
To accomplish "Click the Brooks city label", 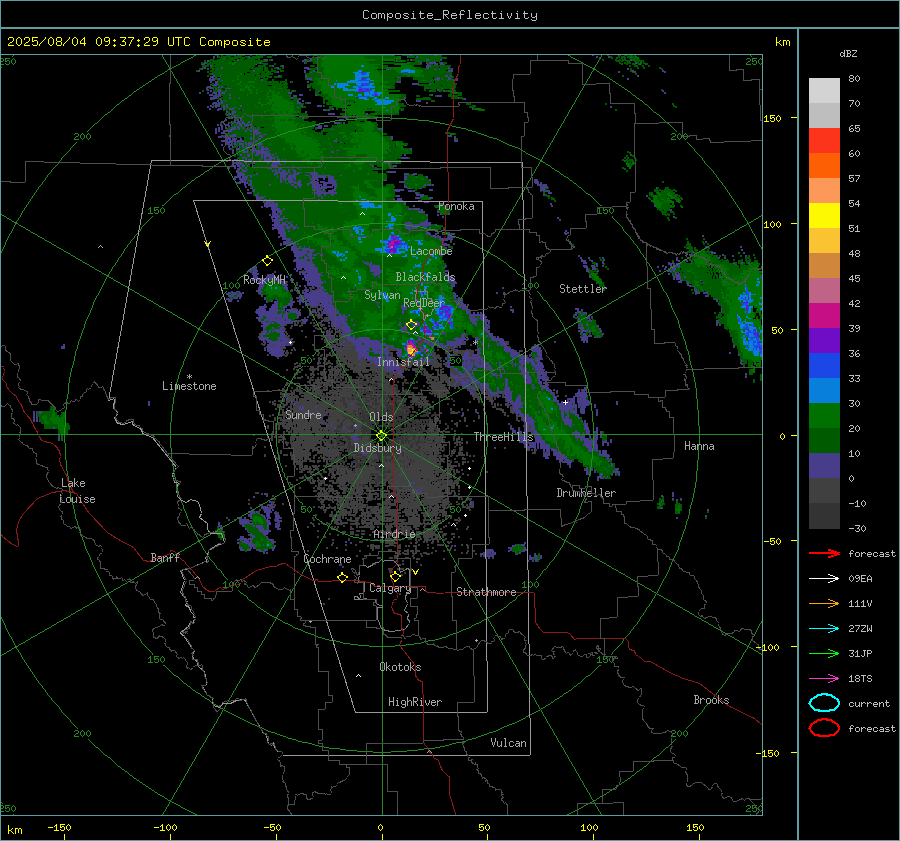I will pos(711,700).
